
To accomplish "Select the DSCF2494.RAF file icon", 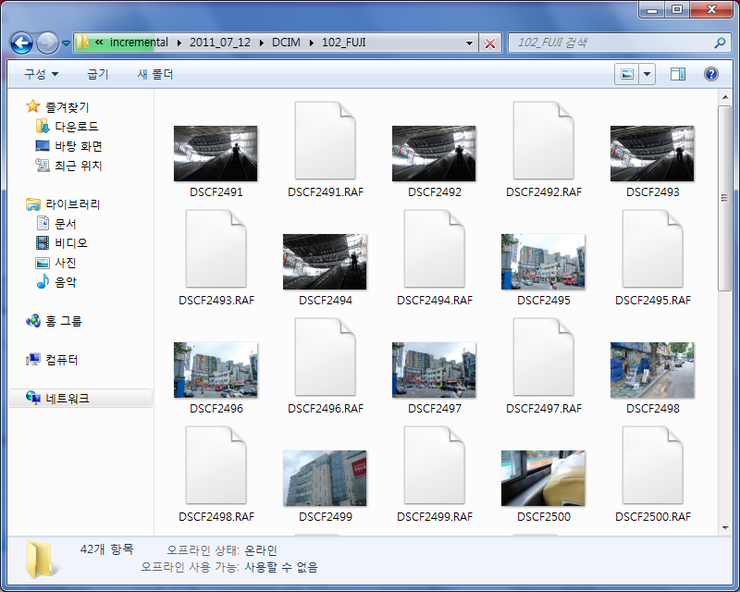I will click(x=435, y=249).
